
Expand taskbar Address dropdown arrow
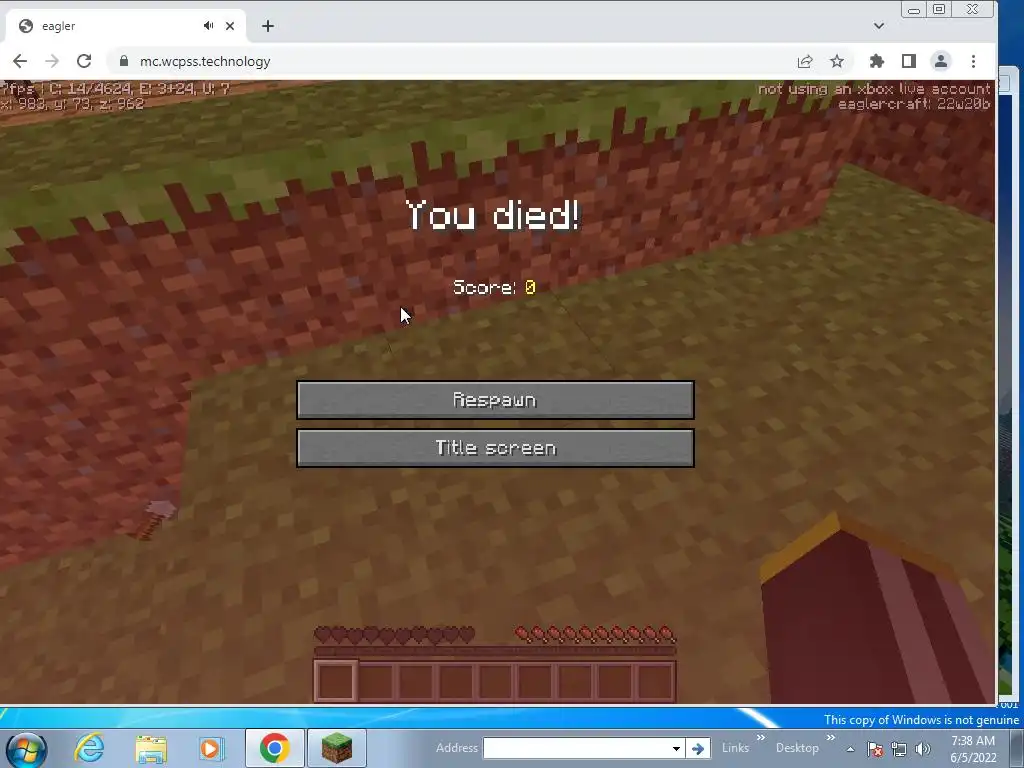pyautogui.click(x=677, y=748)
